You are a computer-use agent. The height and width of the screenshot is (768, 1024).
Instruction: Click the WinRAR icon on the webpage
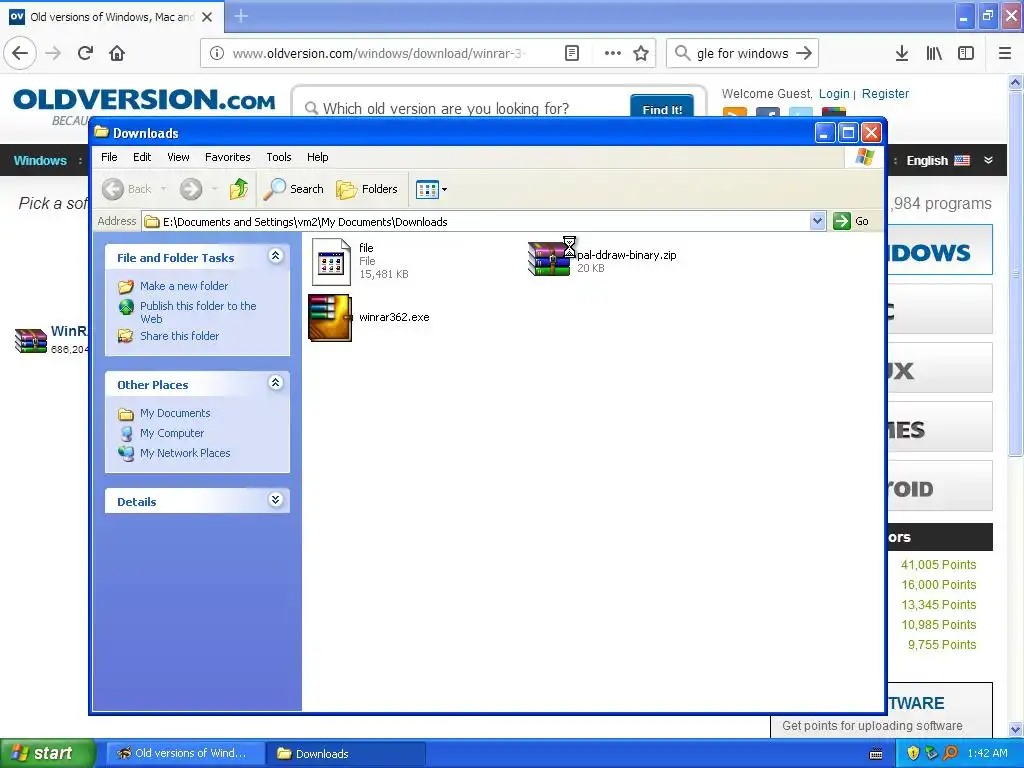point(31,340)
